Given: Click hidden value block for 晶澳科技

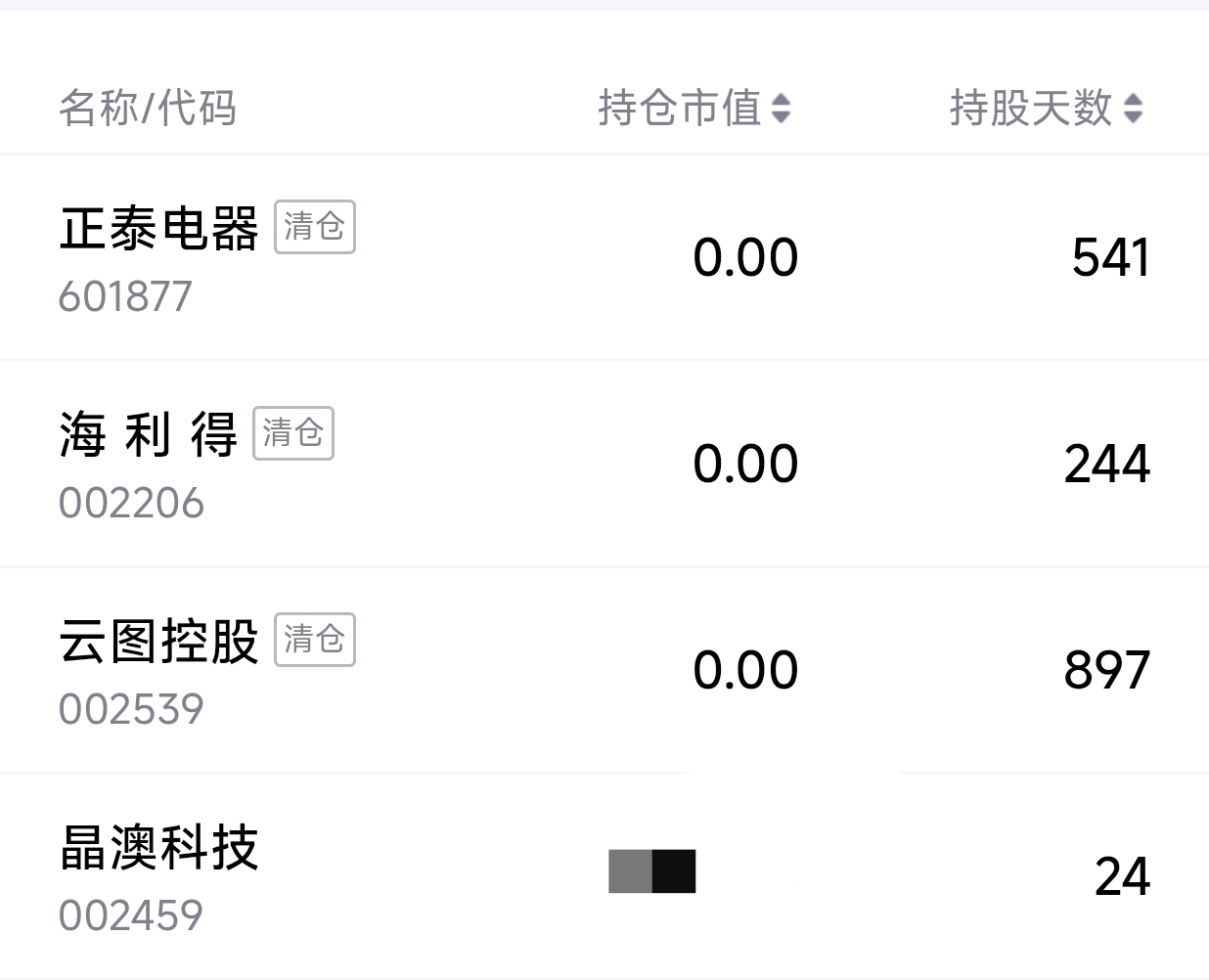Looking at the screenshot, I should coord(651,871).
